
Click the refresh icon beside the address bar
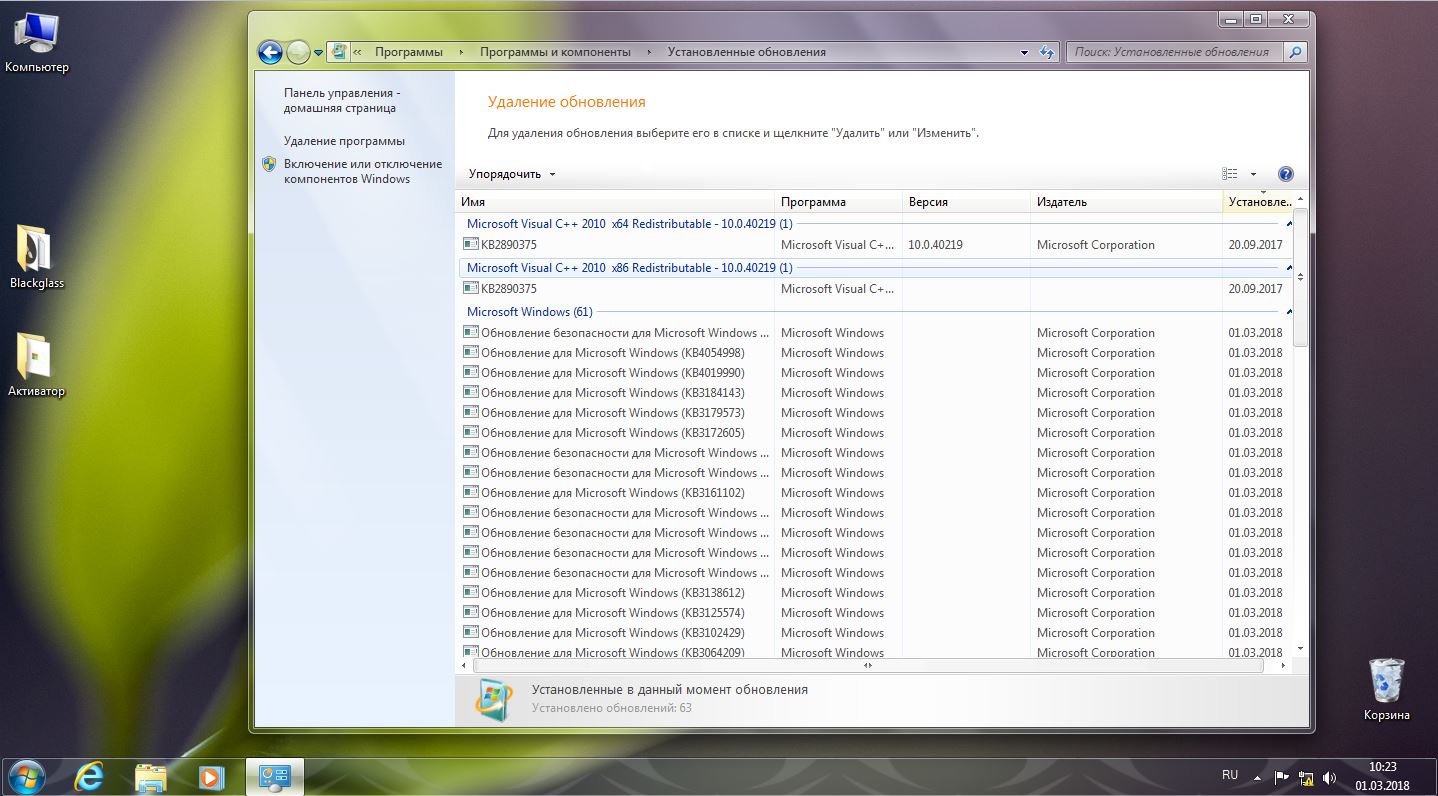pos(1047,53)
